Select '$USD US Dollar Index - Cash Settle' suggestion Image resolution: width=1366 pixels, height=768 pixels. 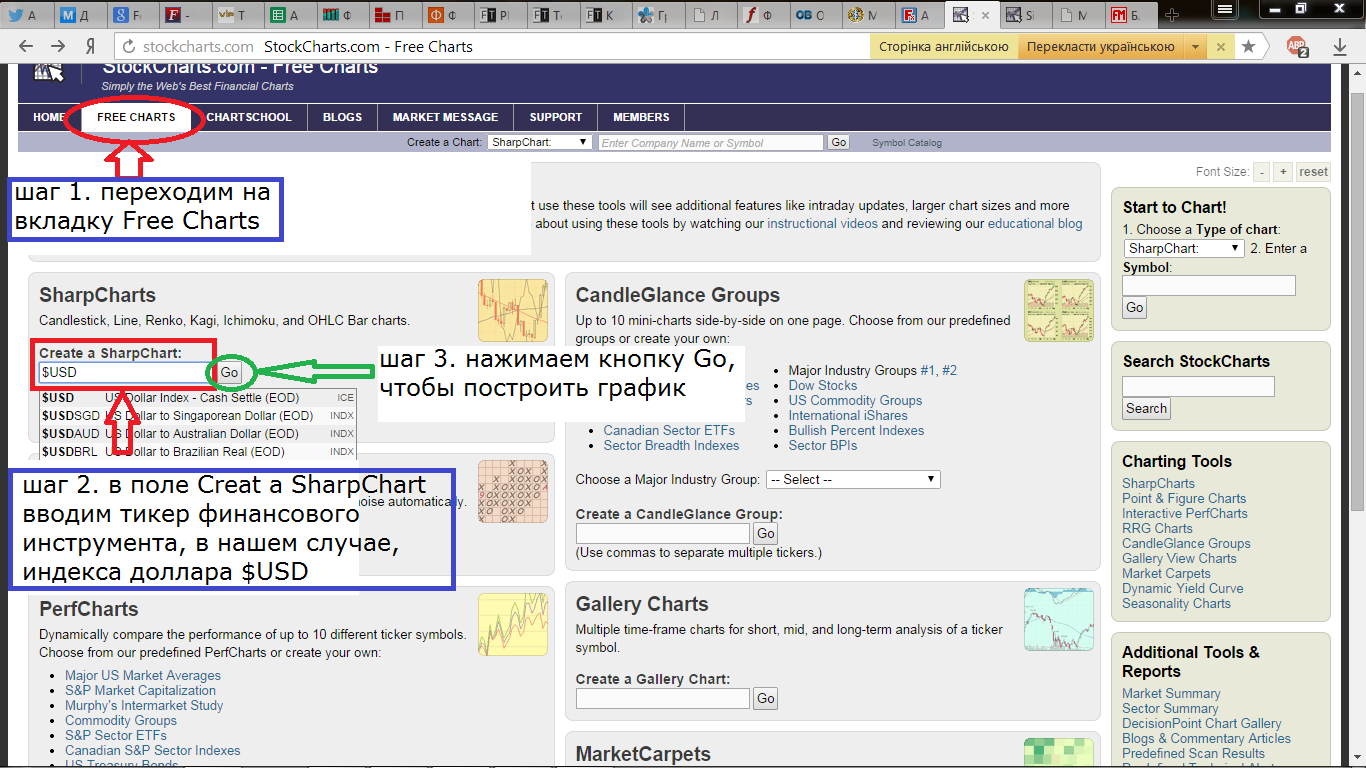point(198,398)
